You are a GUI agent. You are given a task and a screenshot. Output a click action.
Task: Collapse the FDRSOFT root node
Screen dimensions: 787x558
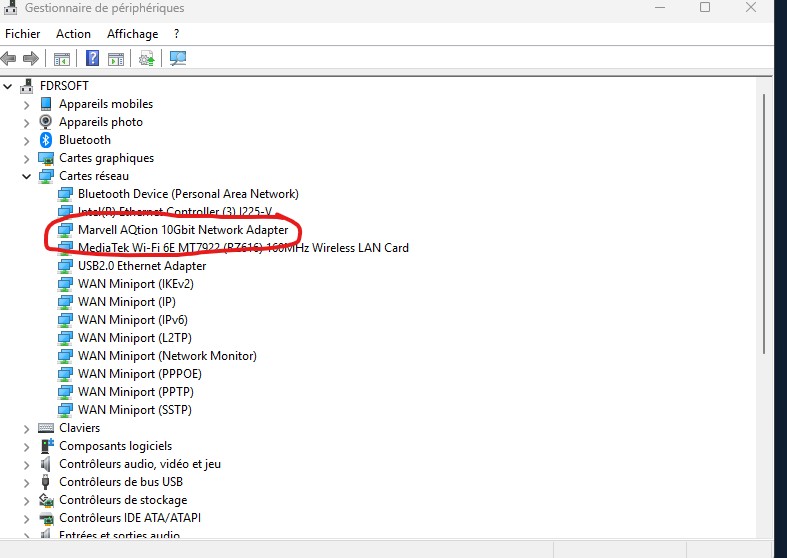8,86
